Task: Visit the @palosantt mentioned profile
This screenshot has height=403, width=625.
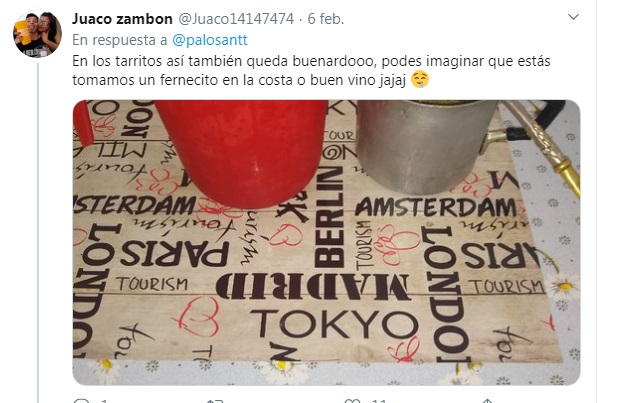Action: [210, 40]
